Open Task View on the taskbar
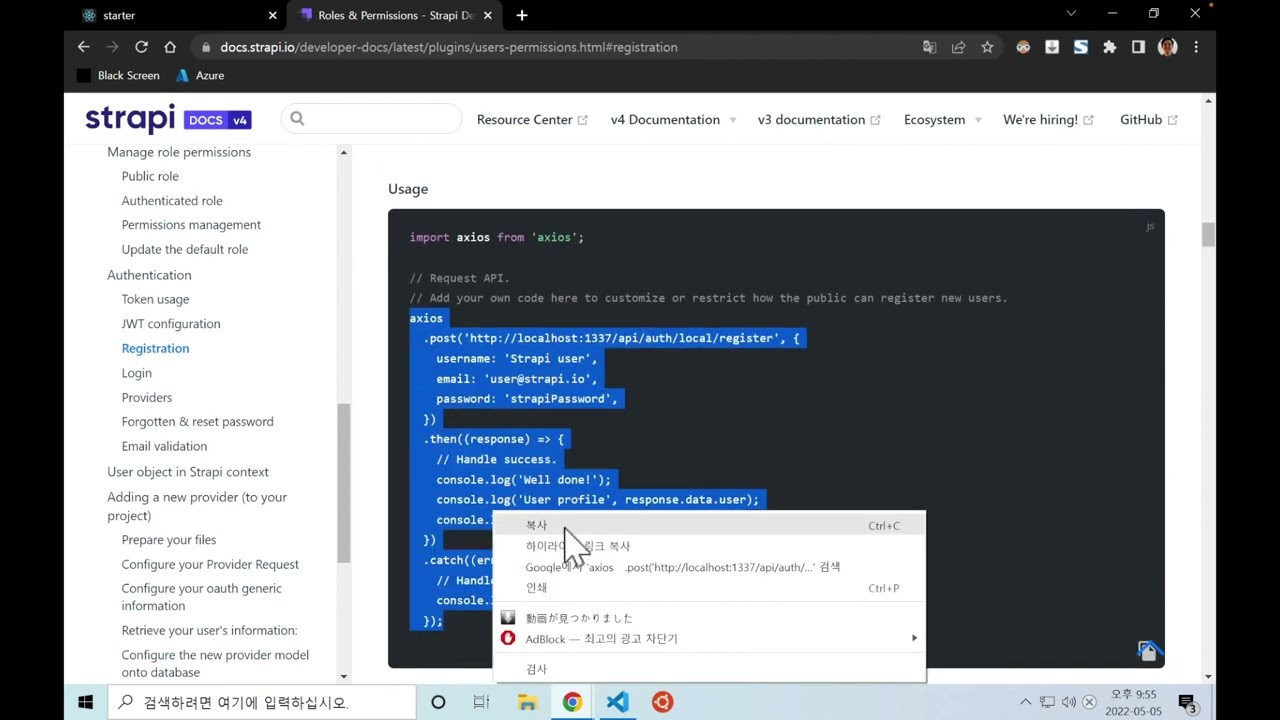Screen dimensions: 1280x720 coord(481,702)
